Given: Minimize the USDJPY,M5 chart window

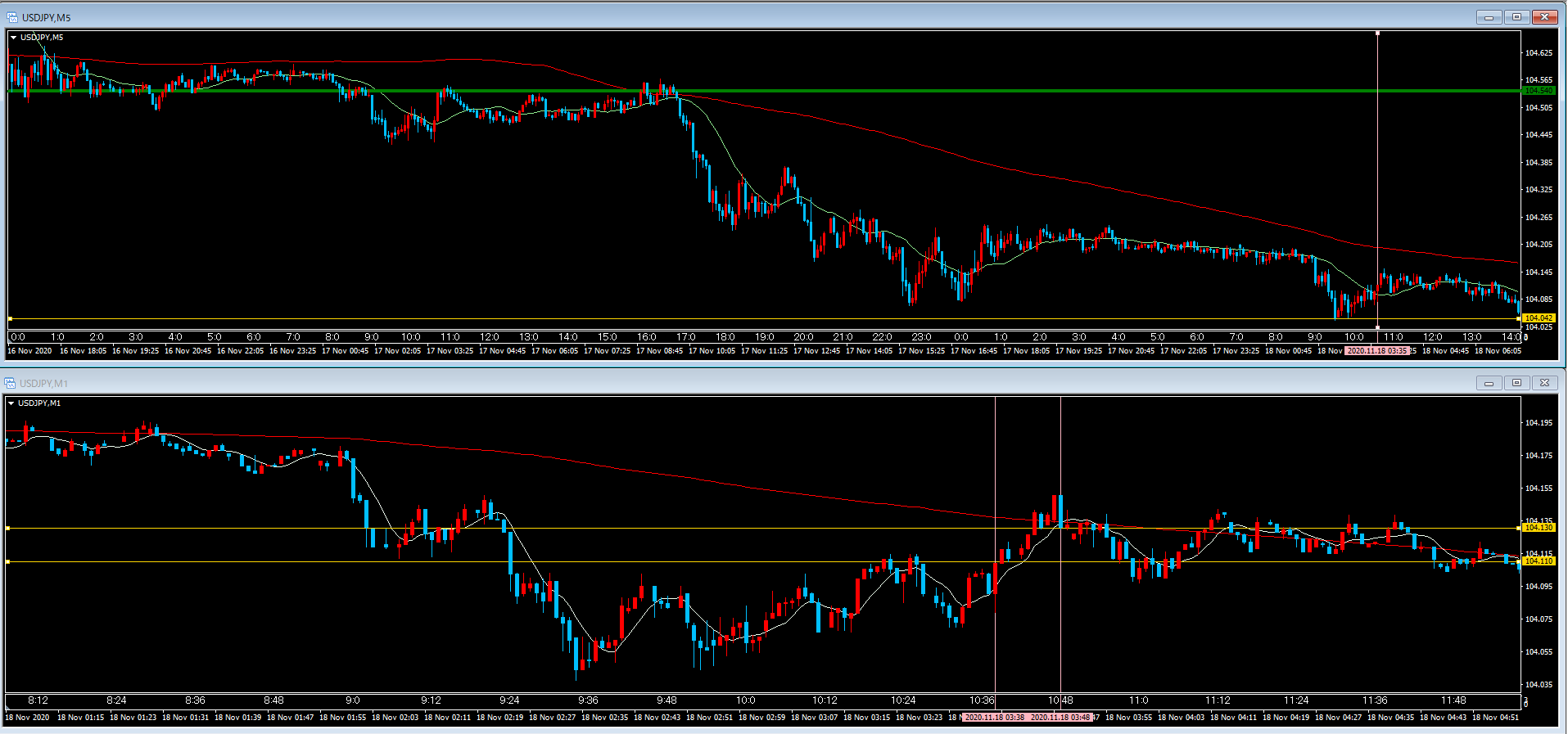Looking at the screenshot, I should point(1489,17).
